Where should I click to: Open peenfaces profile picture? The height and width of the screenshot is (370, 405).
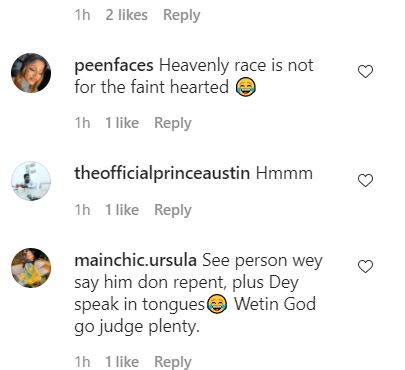pyautogui.click(x=31, y=73)
